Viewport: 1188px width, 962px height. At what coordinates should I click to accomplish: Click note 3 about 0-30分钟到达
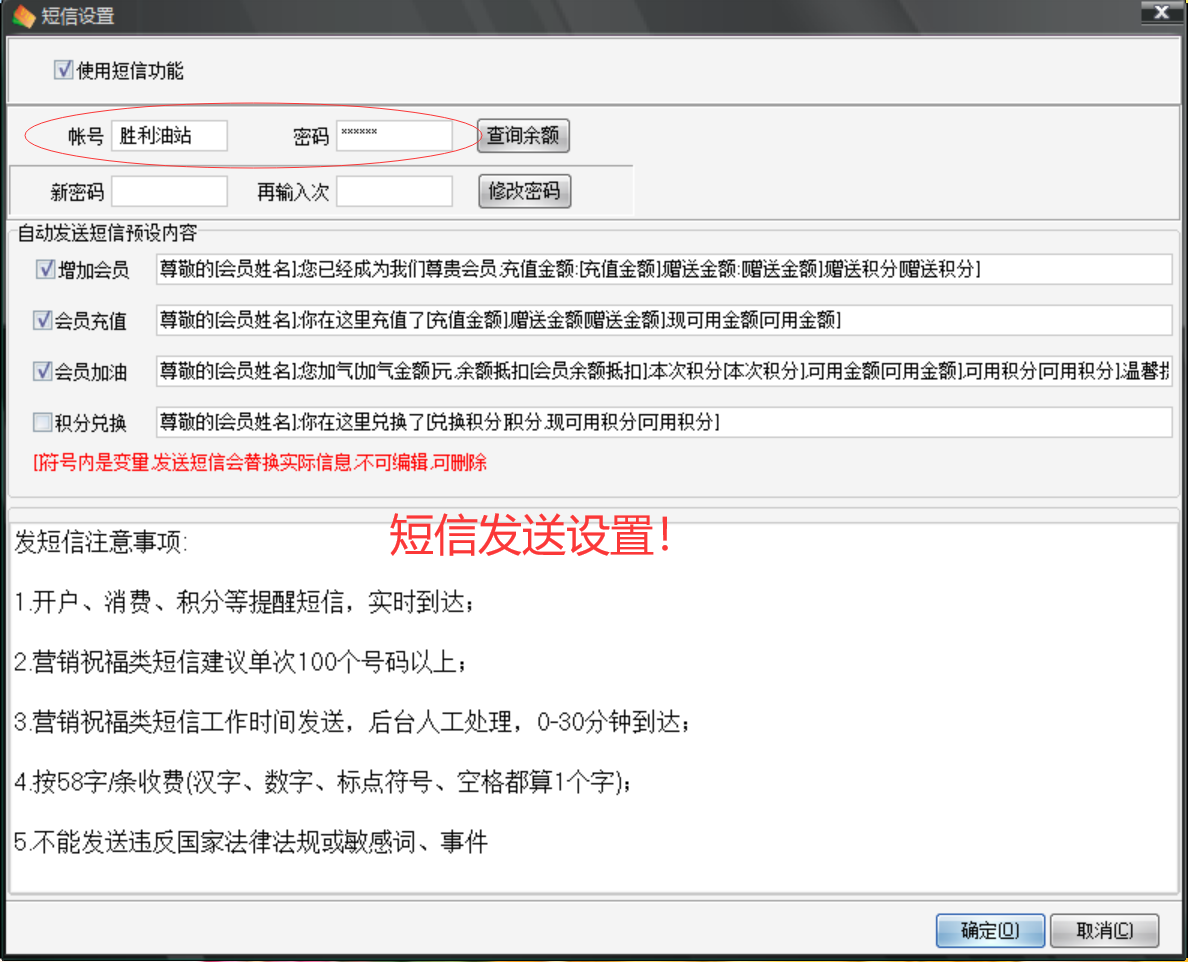click(x=352, y=722)
